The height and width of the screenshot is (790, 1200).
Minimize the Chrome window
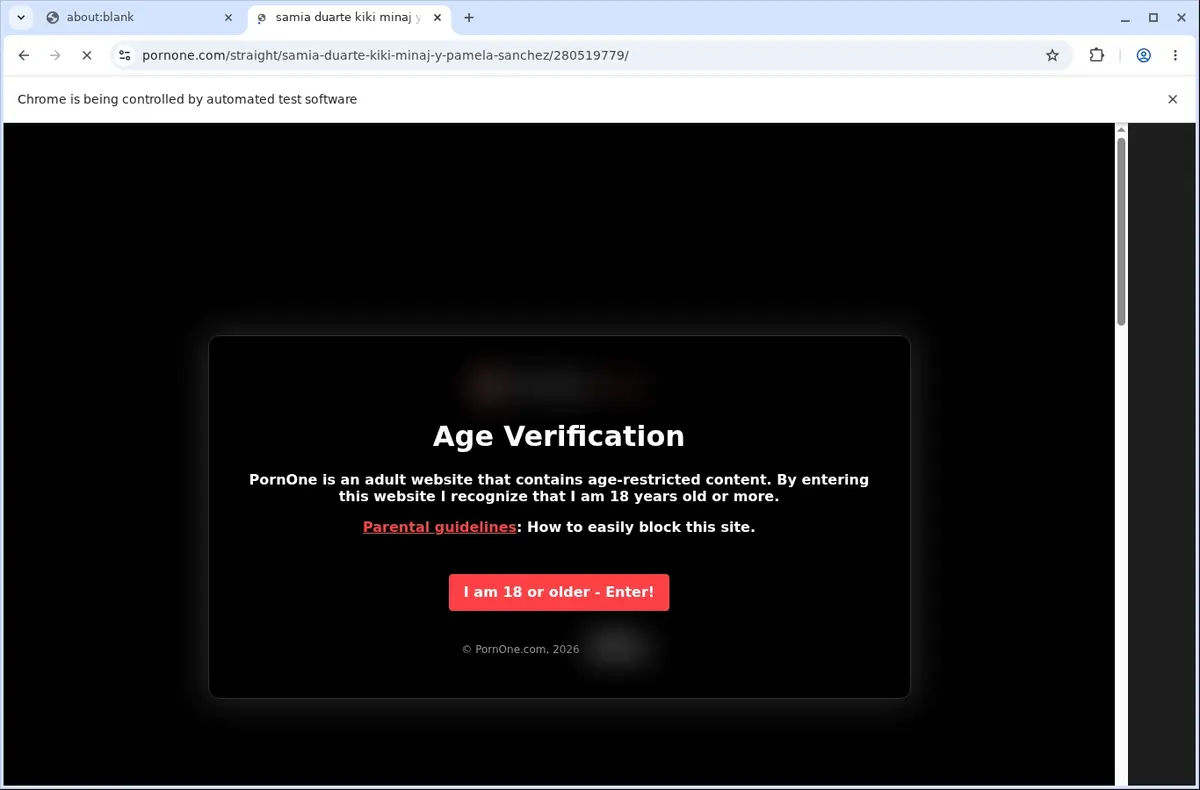click(1124, 17)
